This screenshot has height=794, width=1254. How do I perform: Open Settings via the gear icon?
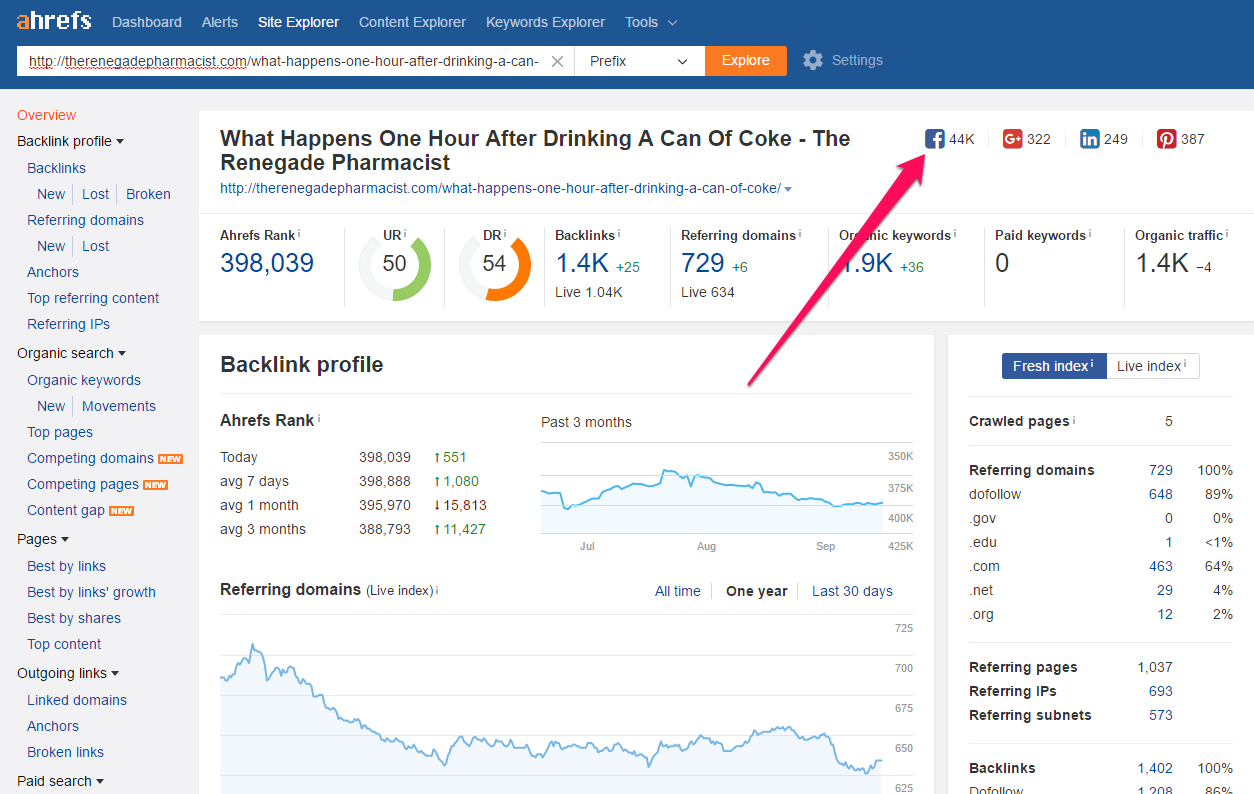click(813, 60)
